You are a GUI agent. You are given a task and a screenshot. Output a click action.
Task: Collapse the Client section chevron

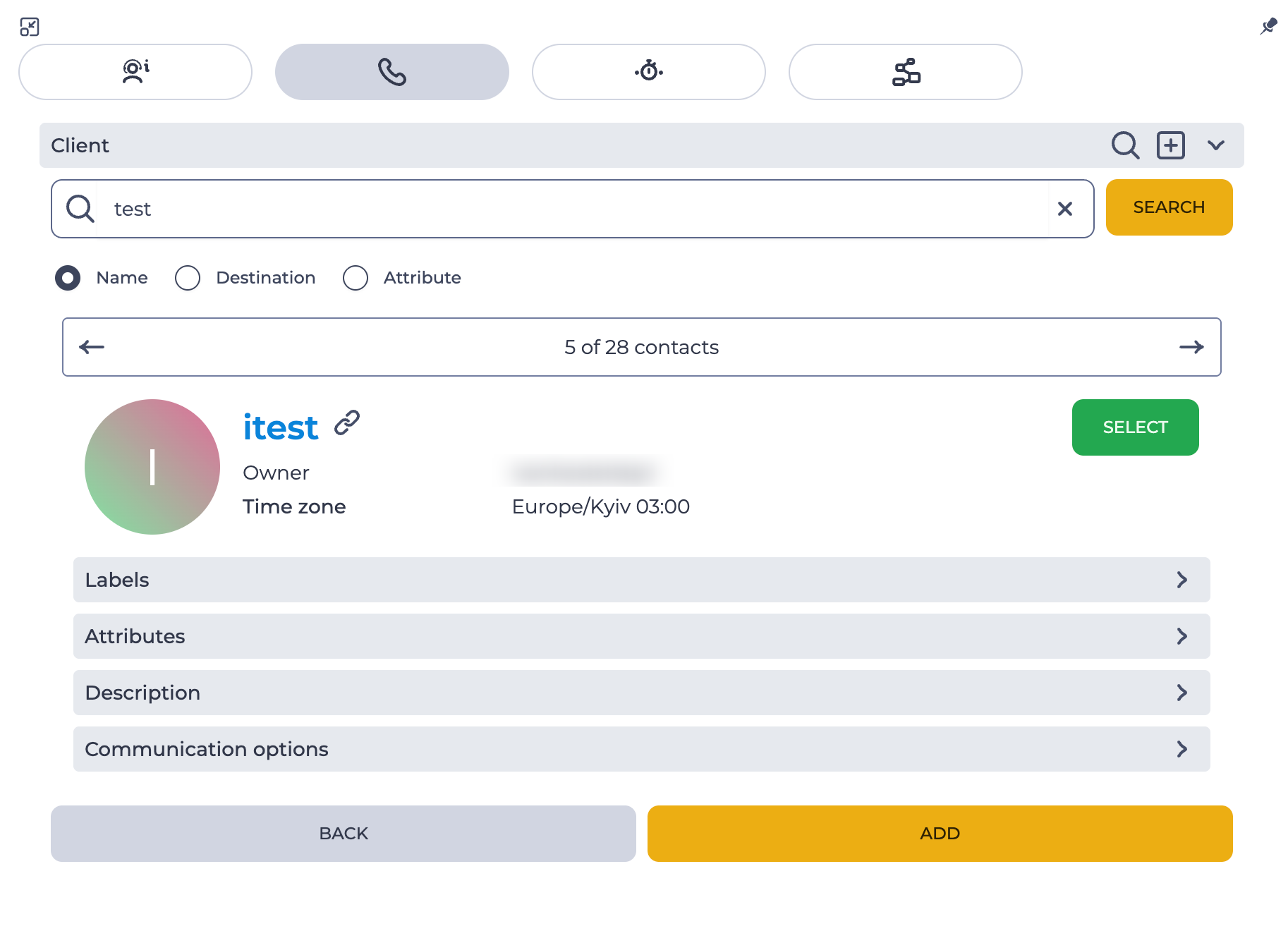coord(1216,145)
